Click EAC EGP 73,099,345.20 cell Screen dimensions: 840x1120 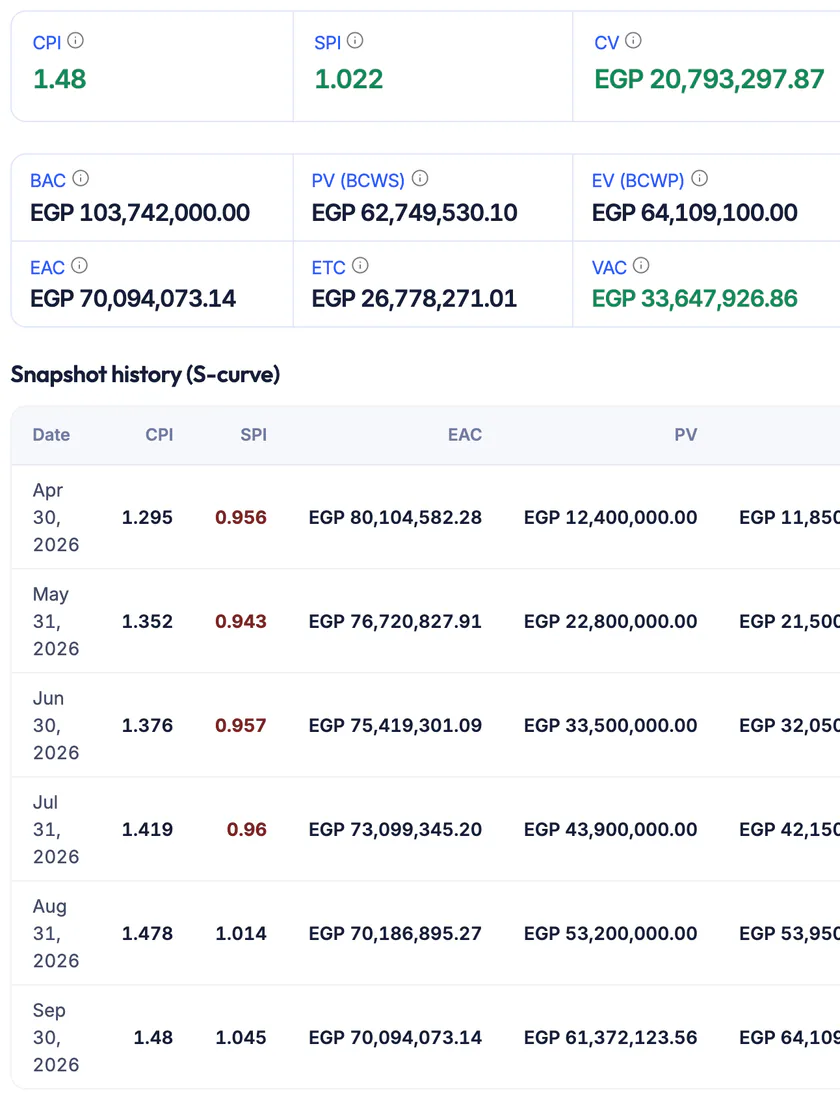[x=395, y=829]
